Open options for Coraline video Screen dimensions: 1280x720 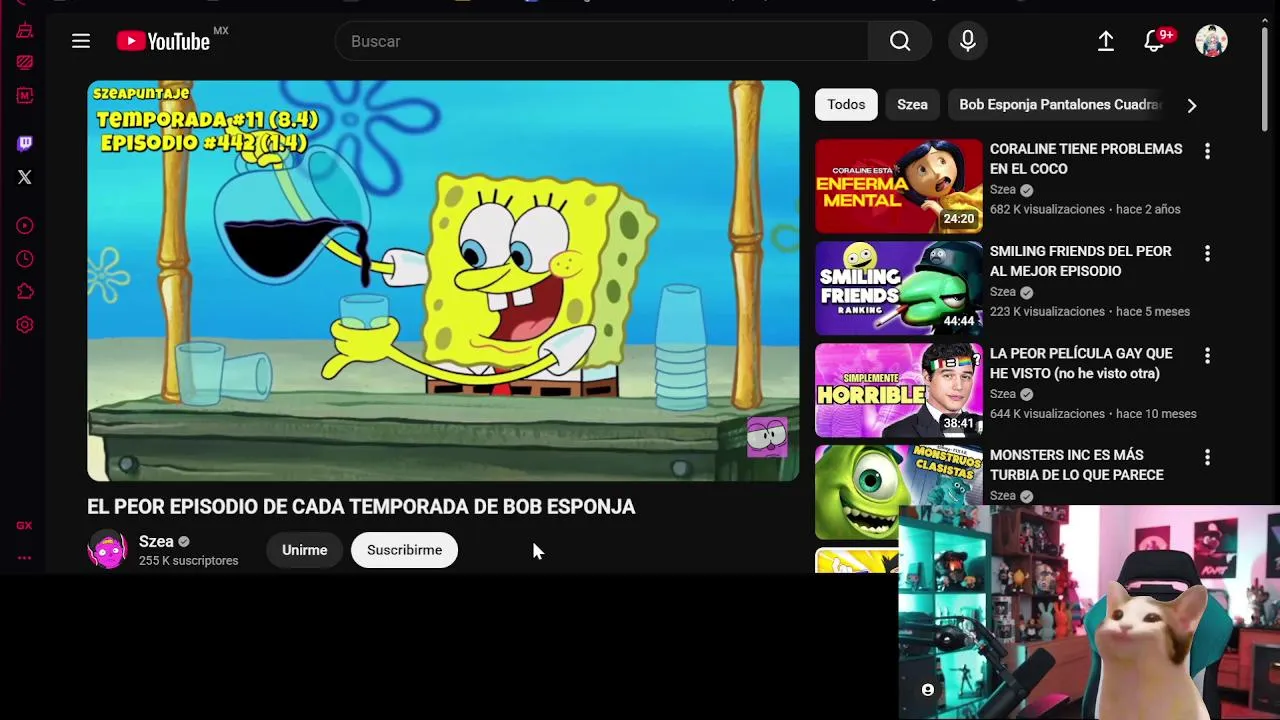click(x=1207, y=151)
